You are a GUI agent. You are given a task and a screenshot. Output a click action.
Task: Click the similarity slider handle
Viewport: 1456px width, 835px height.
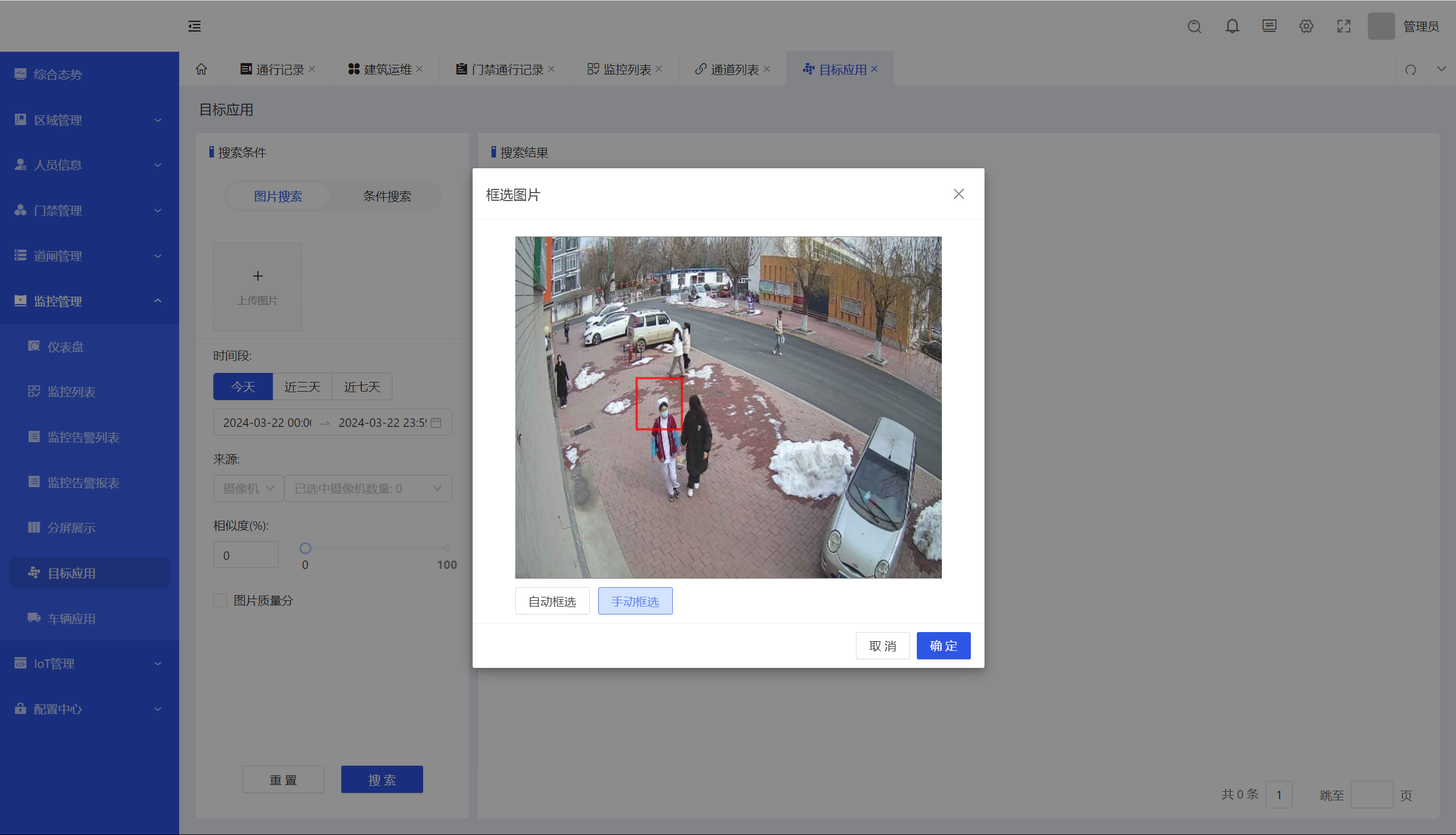pyautogui.click(x=305, y=548)
